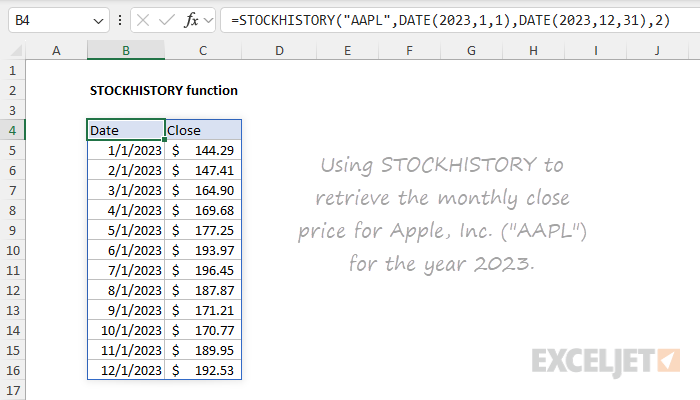Select the date cell 10/1/2023
The image size is (700, 400).
(126, 330)
